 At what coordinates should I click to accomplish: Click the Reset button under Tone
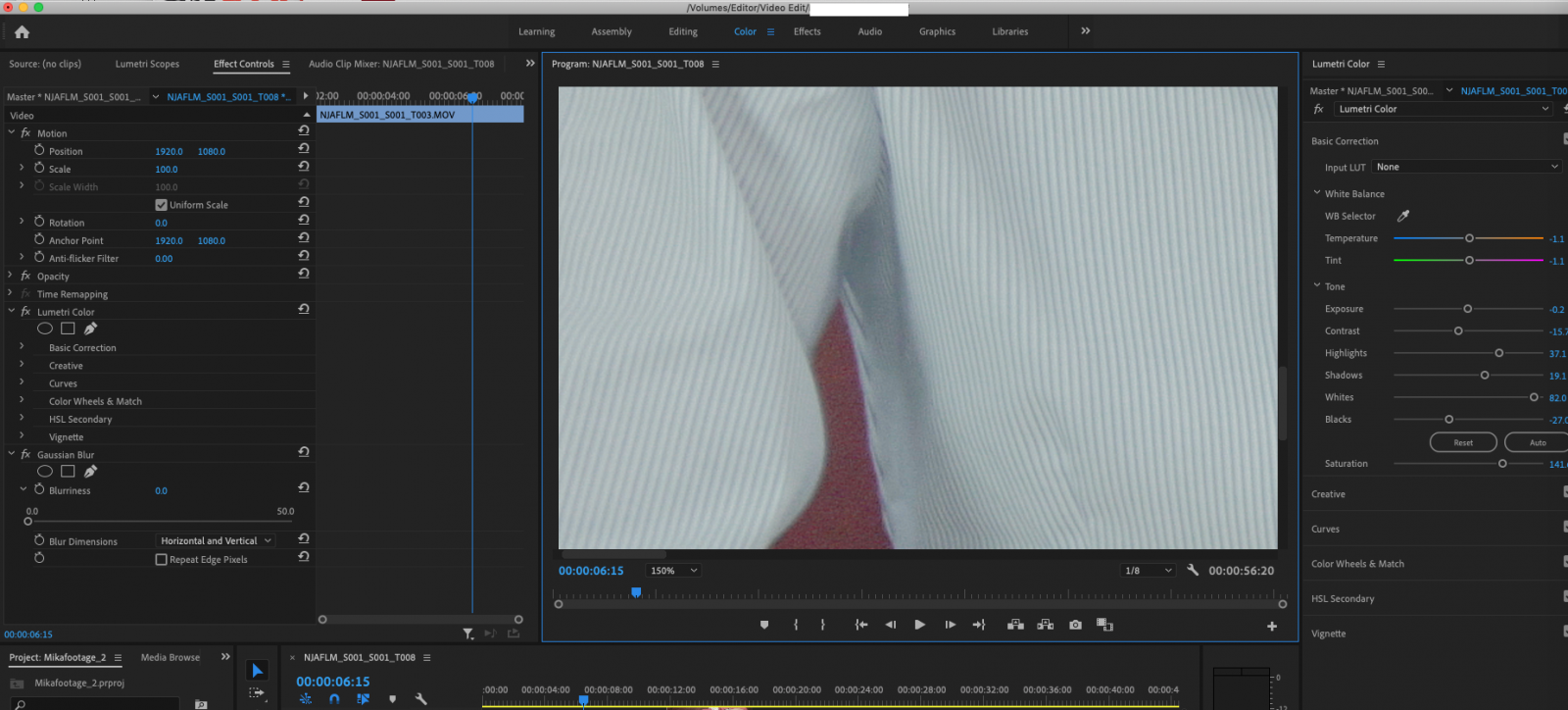[1462, 442]
